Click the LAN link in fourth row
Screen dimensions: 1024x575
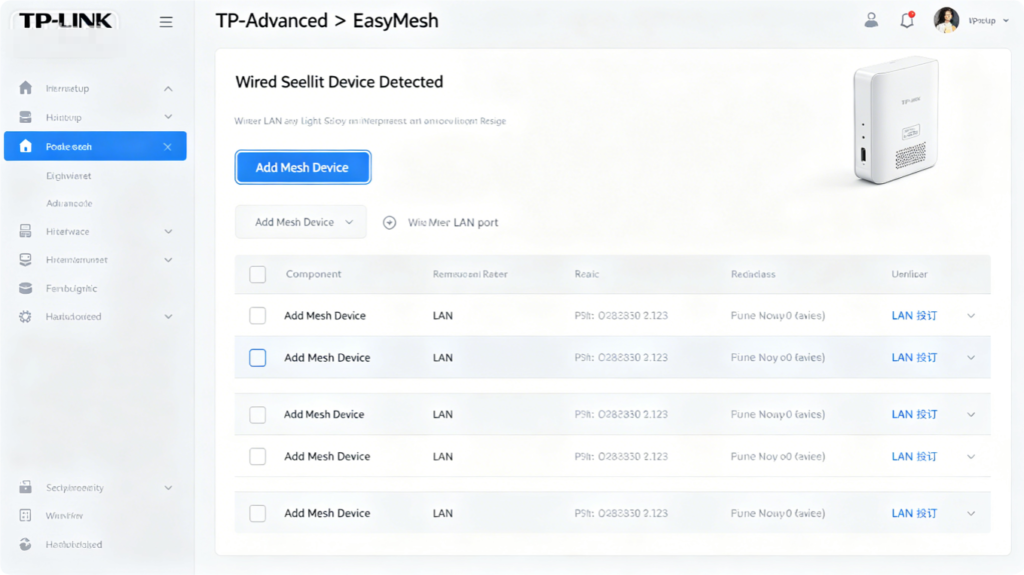pos(914,456)
